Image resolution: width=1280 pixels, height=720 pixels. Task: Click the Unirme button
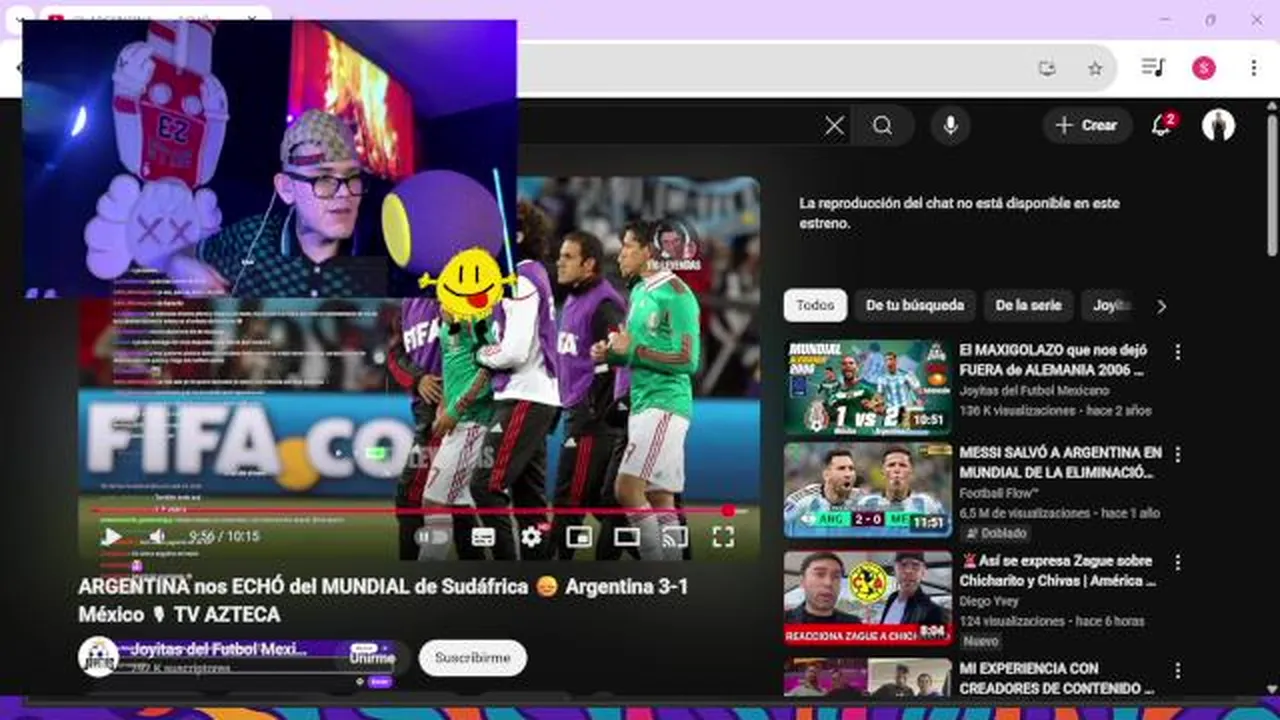click(372, 657)
